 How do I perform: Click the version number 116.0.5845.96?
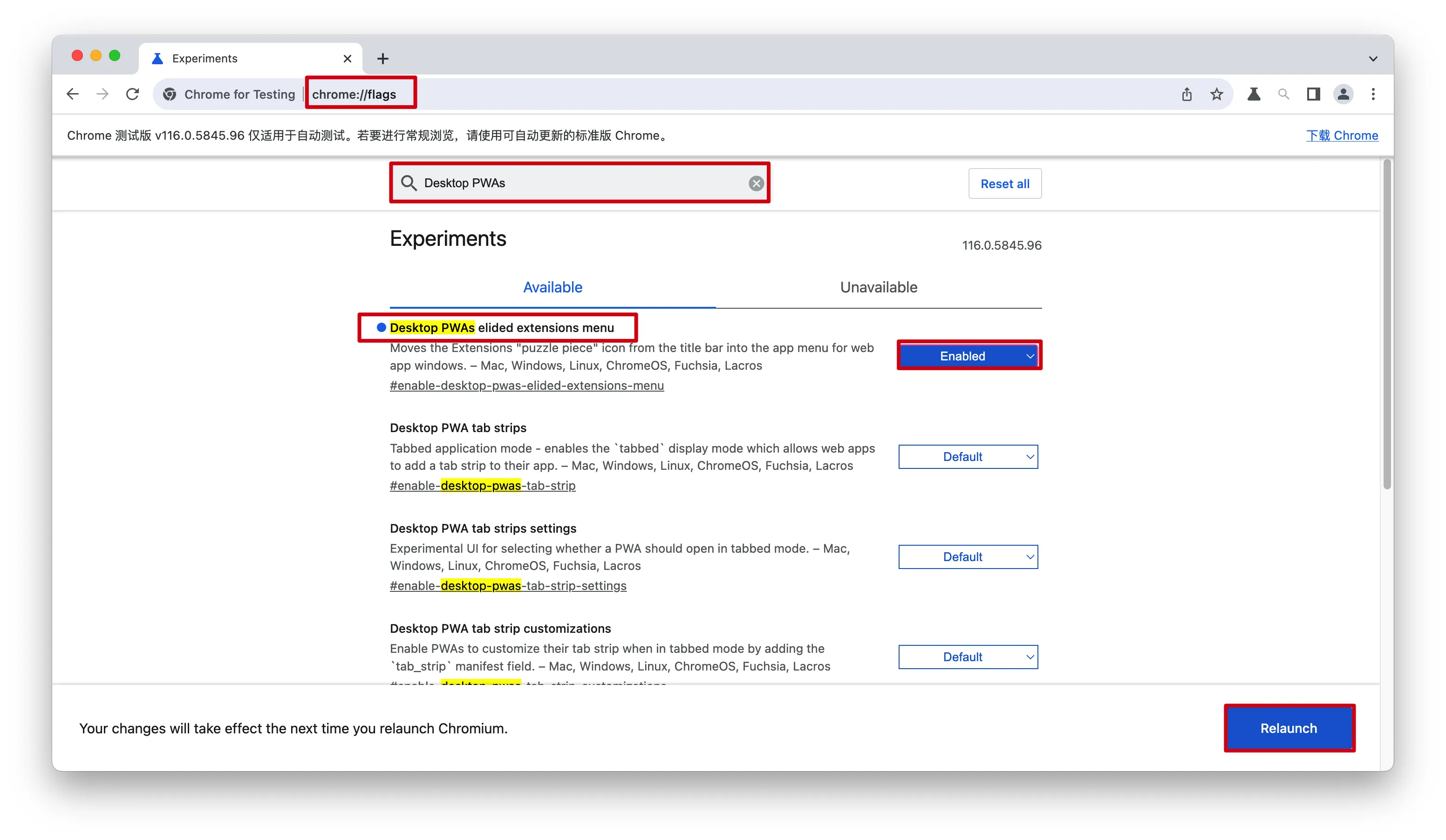1001,245
